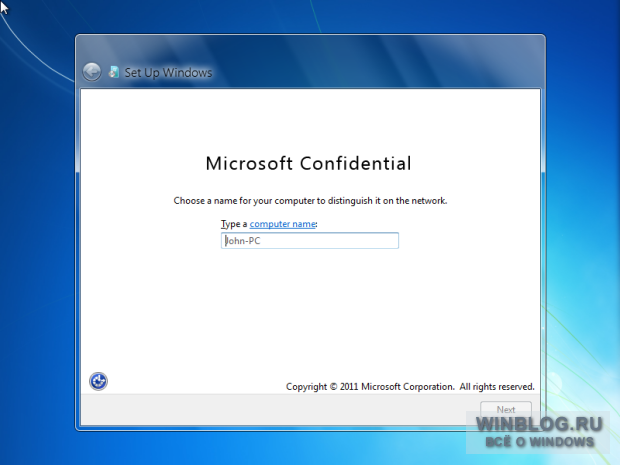
Task: Click the Microsoft Confidential heading
Action: tap(308, 163)
